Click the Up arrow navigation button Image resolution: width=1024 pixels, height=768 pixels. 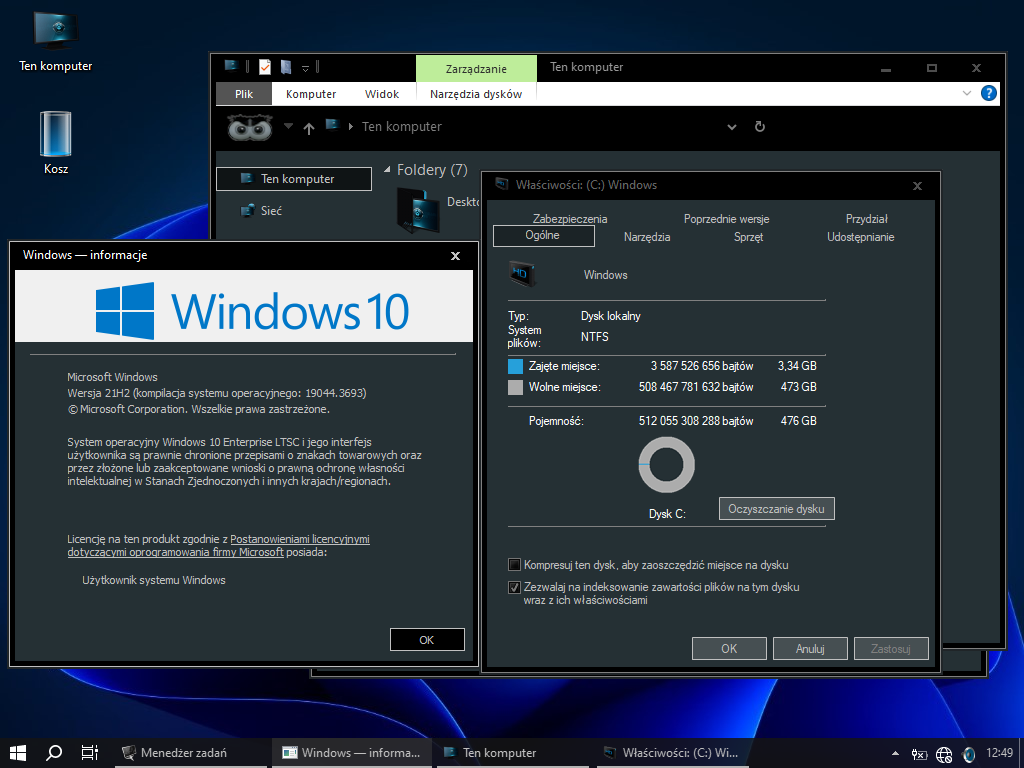click(308, 128)
